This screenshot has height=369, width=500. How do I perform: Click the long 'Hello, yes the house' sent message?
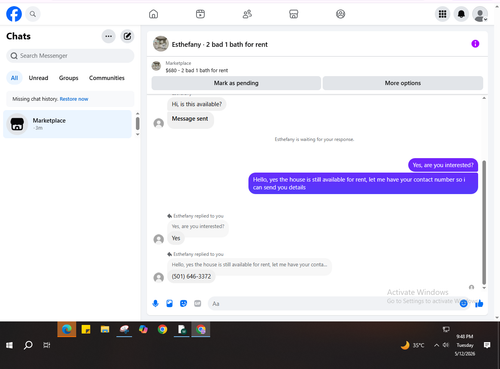tap(363, 183)
